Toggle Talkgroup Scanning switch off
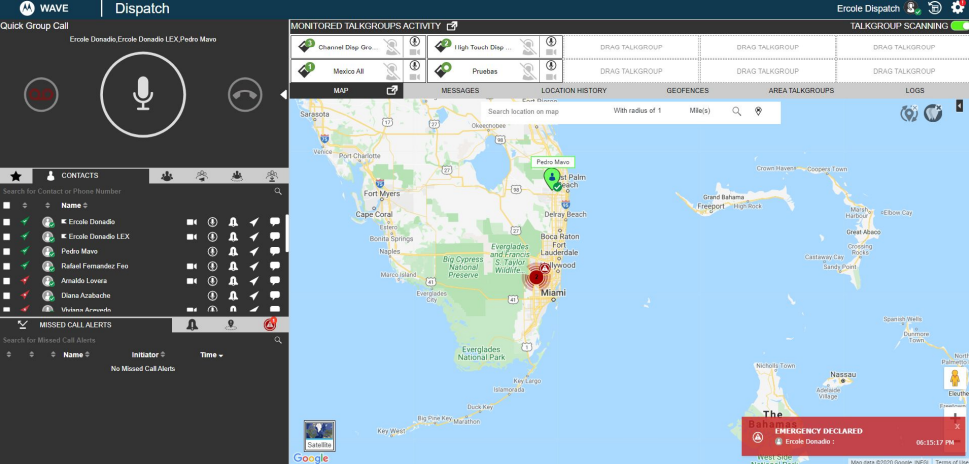 tap(959, 26)
